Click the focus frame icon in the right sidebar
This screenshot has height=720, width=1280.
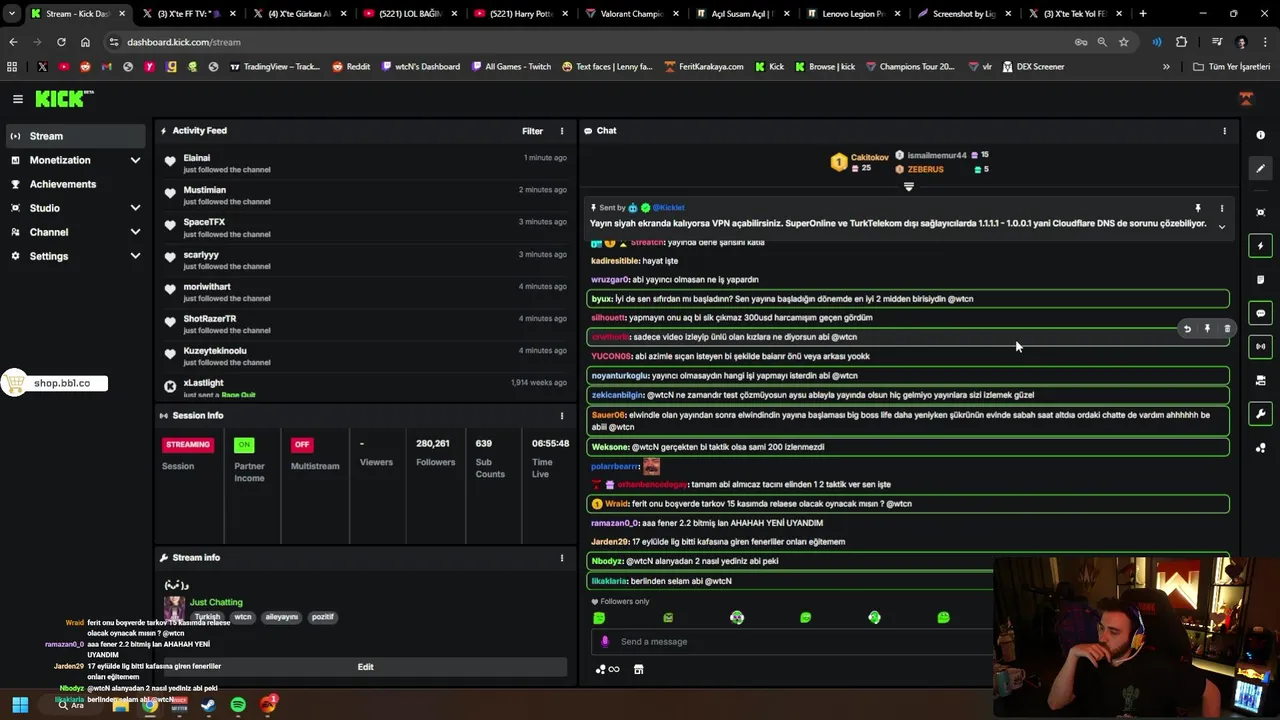[1260, 212]
